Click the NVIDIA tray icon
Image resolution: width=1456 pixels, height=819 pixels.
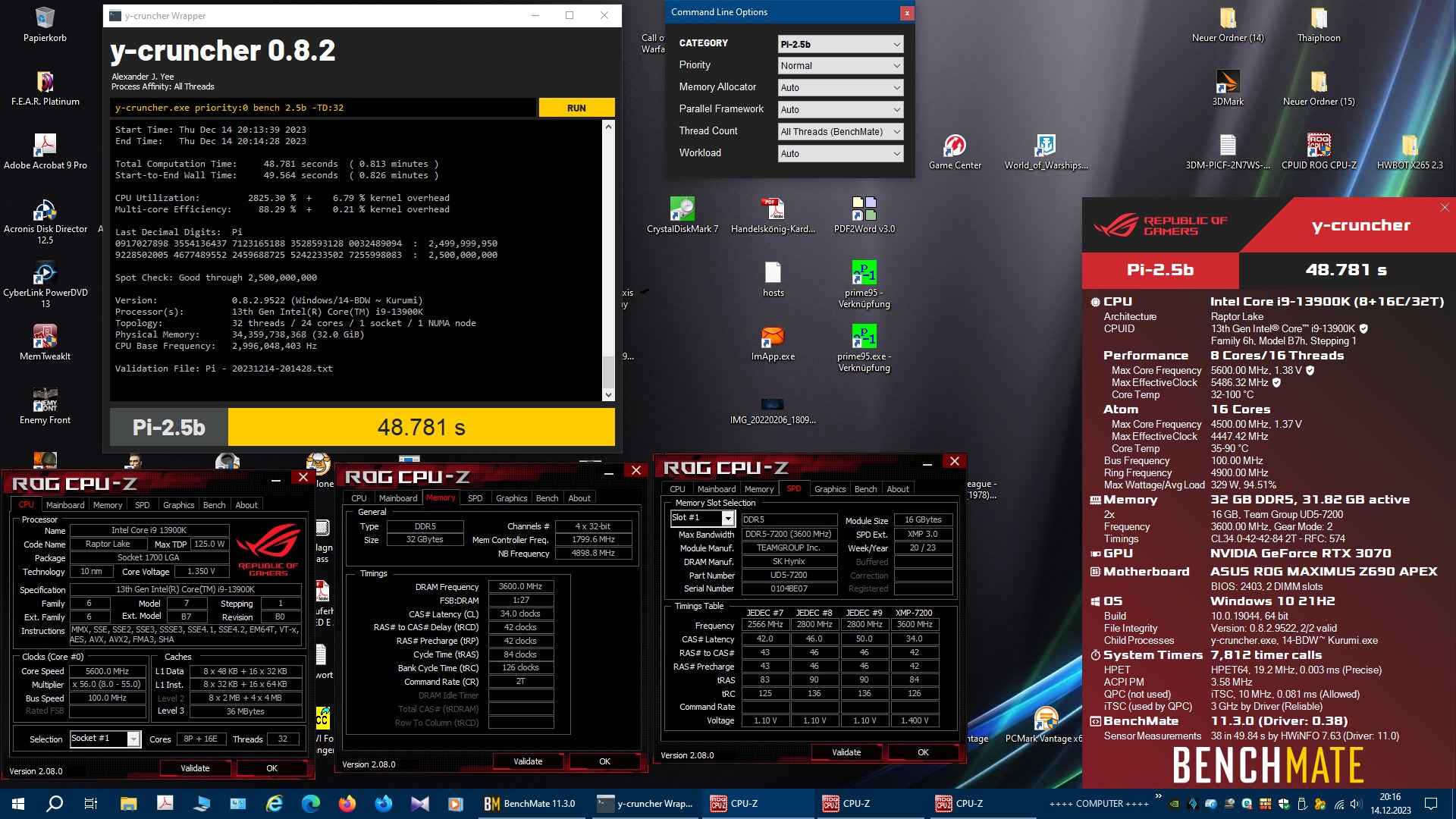click(1174, 804)
